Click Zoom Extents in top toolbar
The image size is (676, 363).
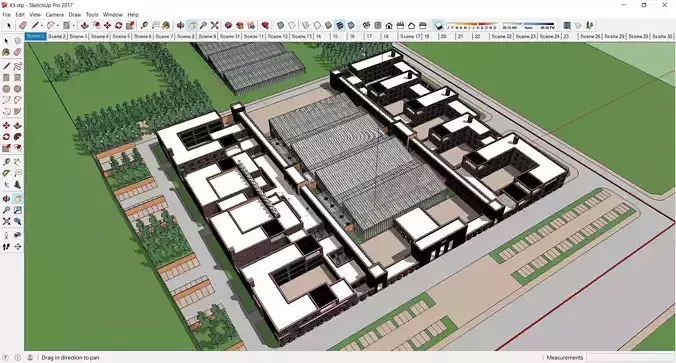[x=215, y=25]
